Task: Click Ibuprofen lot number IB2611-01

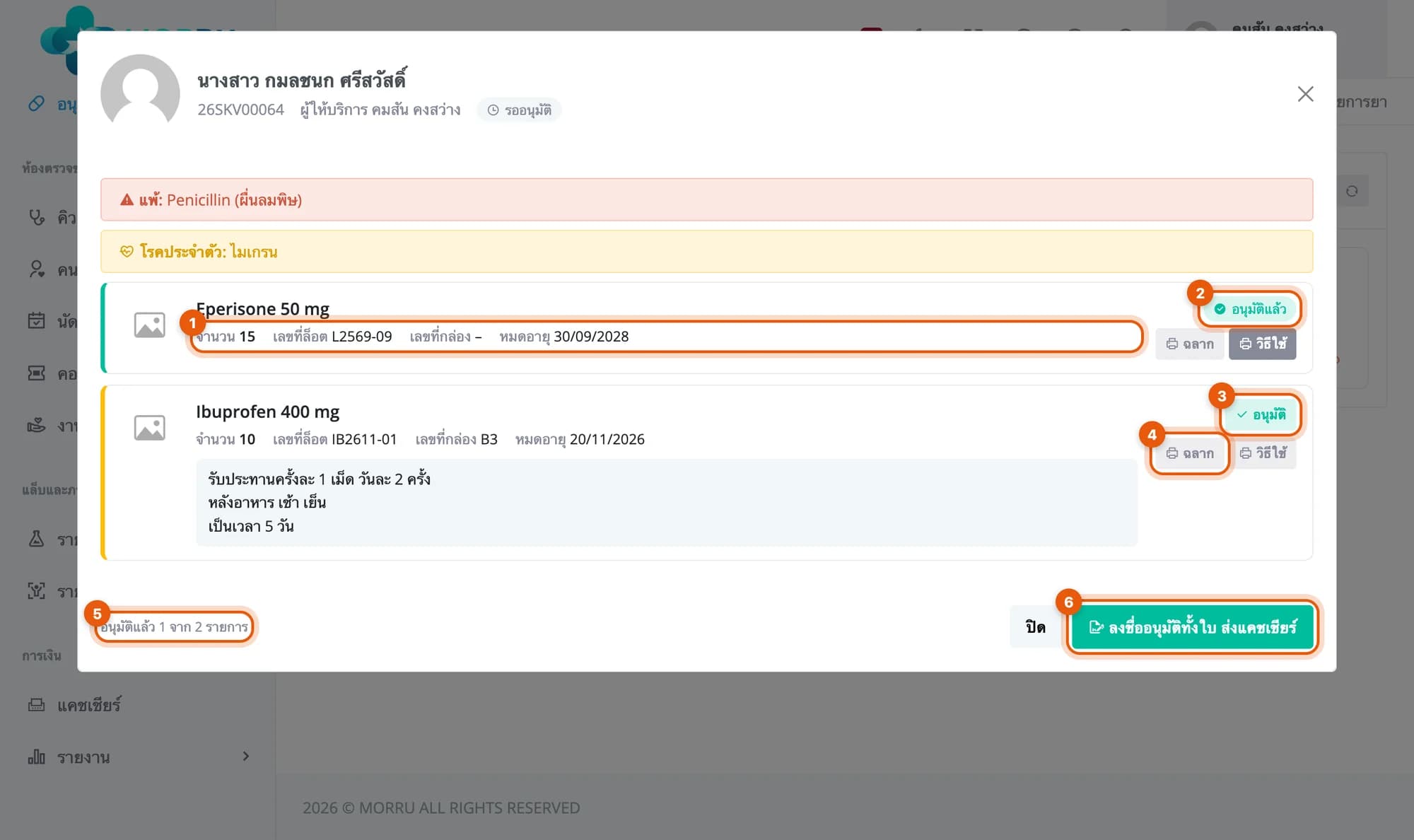Action: coord(364,439)
